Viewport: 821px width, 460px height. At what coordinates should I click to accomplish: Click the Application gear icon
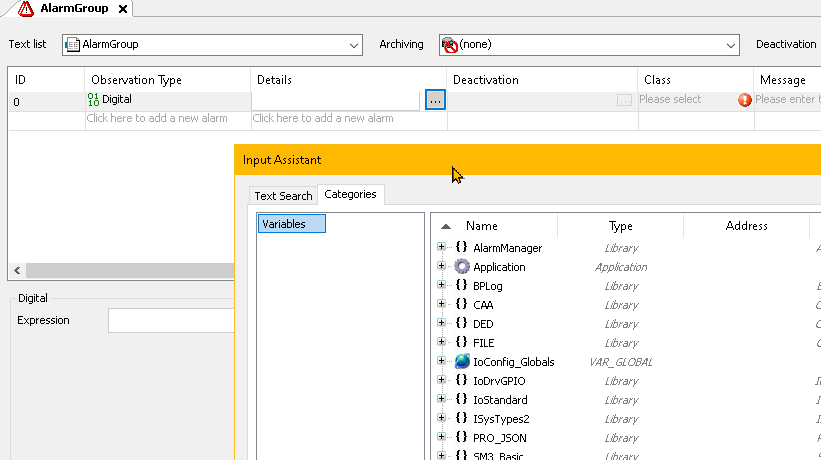(x=462, y=266)
